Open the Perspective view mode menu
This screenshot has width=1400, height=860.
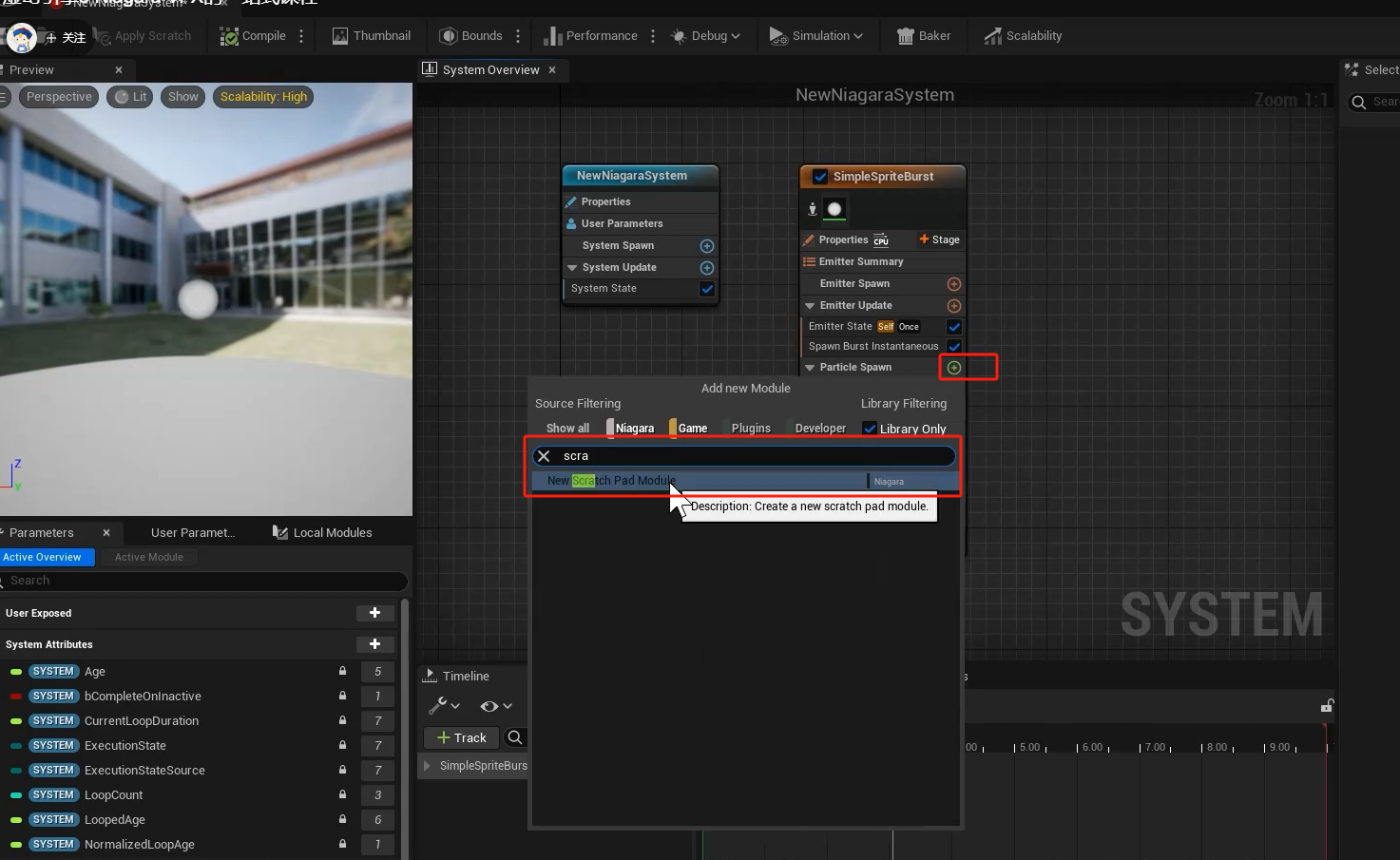[59, 97]
